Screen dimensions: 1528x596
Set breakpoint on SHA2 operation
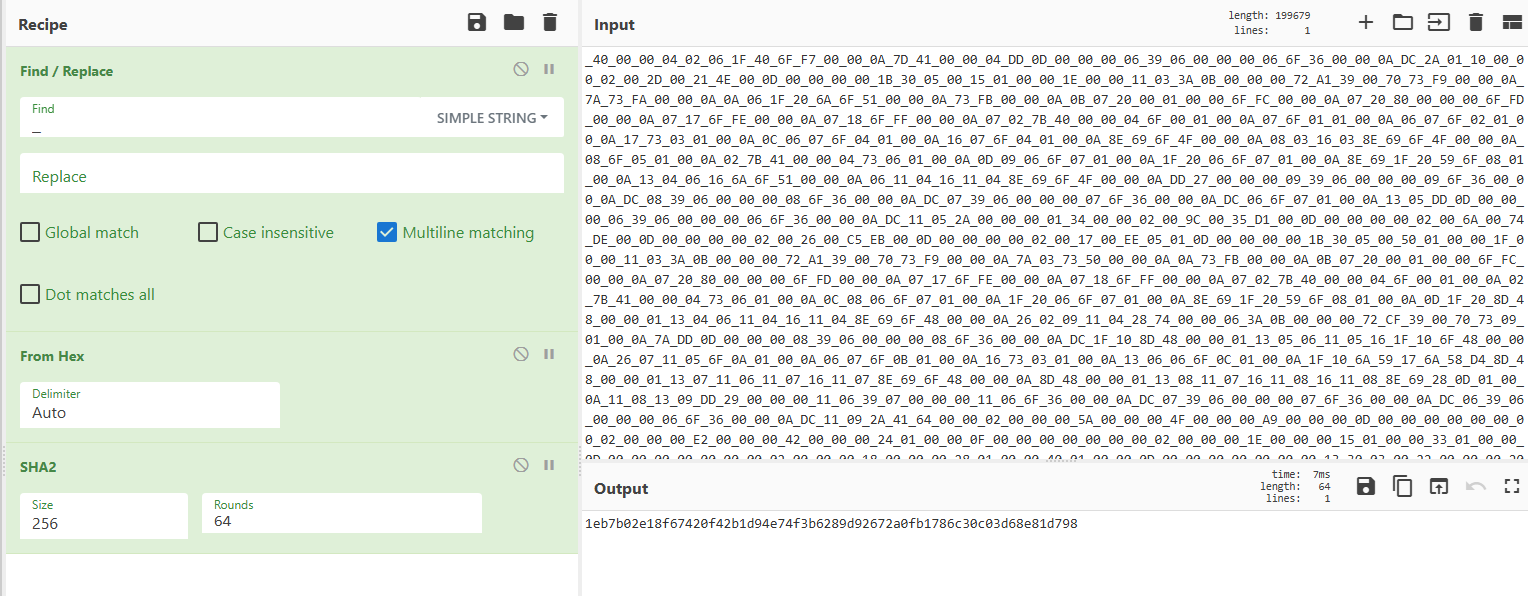click(x=549, y=466)
